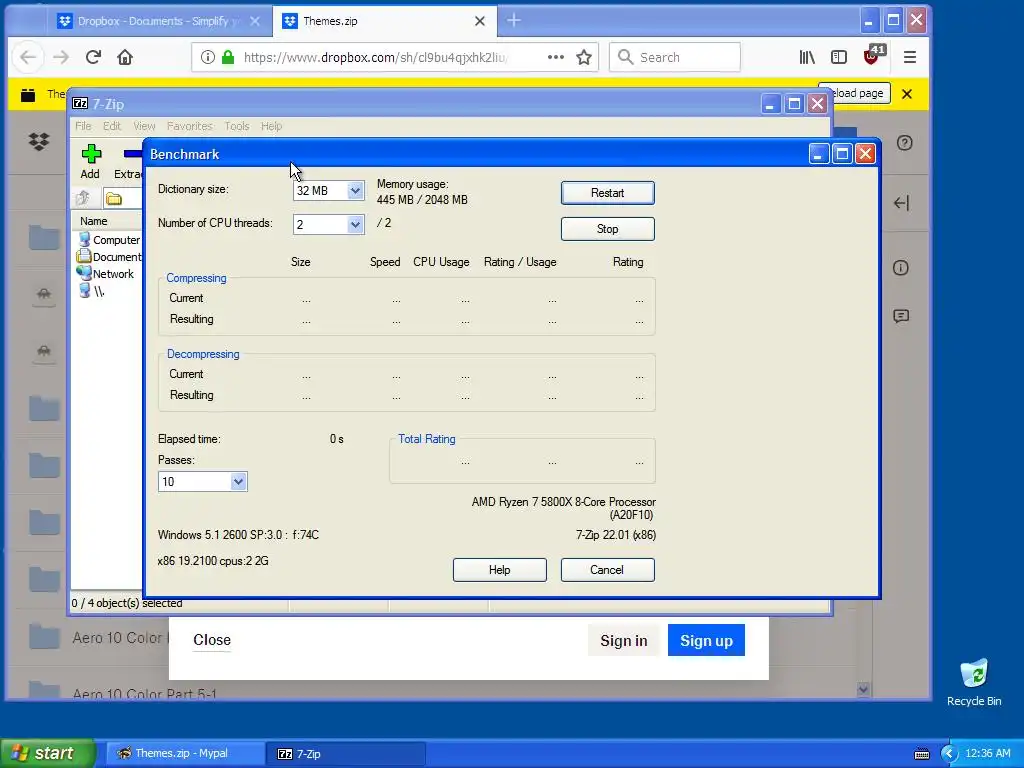
Task: Select Network in 7-Zip file list
Action: pyautogui.click(x=106, y=274)
